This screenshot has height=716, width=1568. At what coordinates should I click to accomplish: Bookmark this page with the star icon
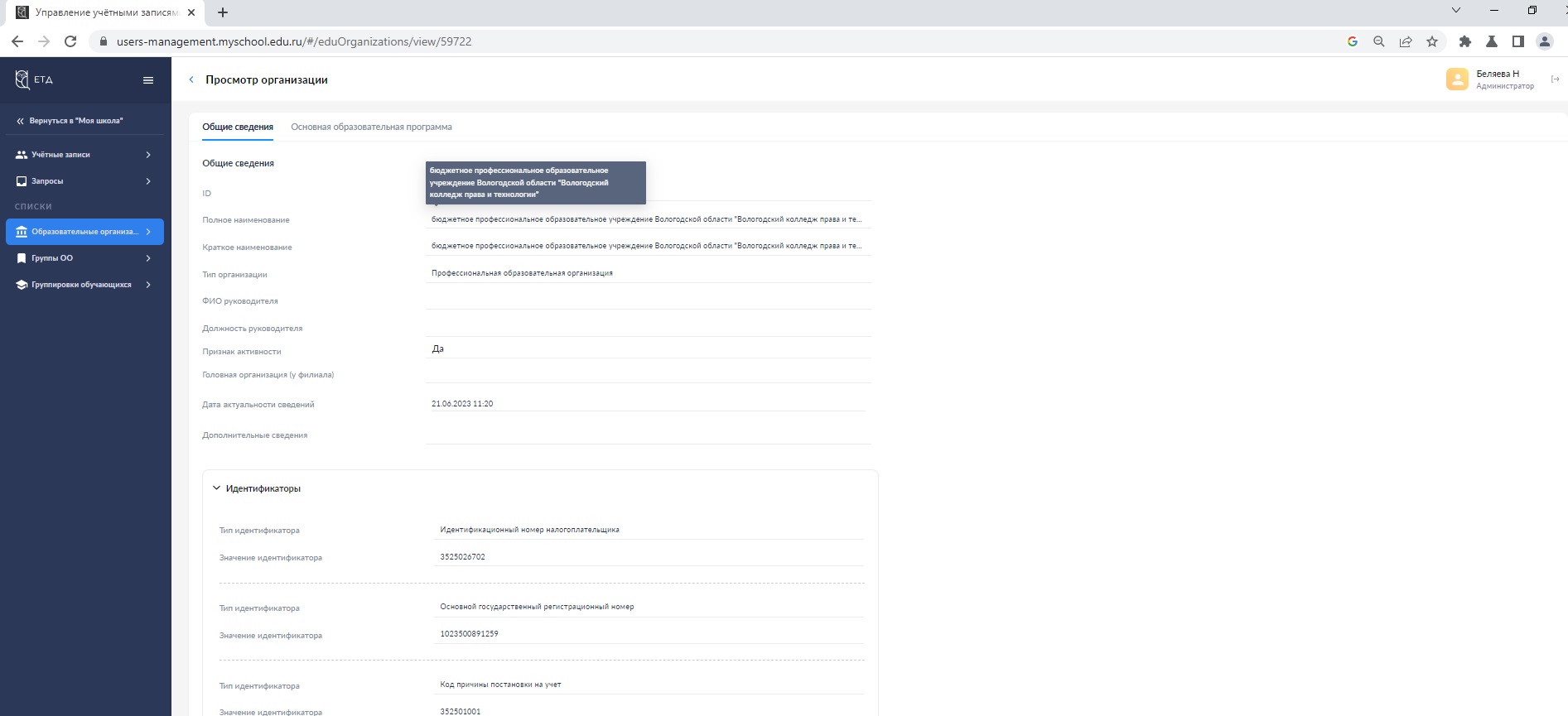click(1432, 41)
